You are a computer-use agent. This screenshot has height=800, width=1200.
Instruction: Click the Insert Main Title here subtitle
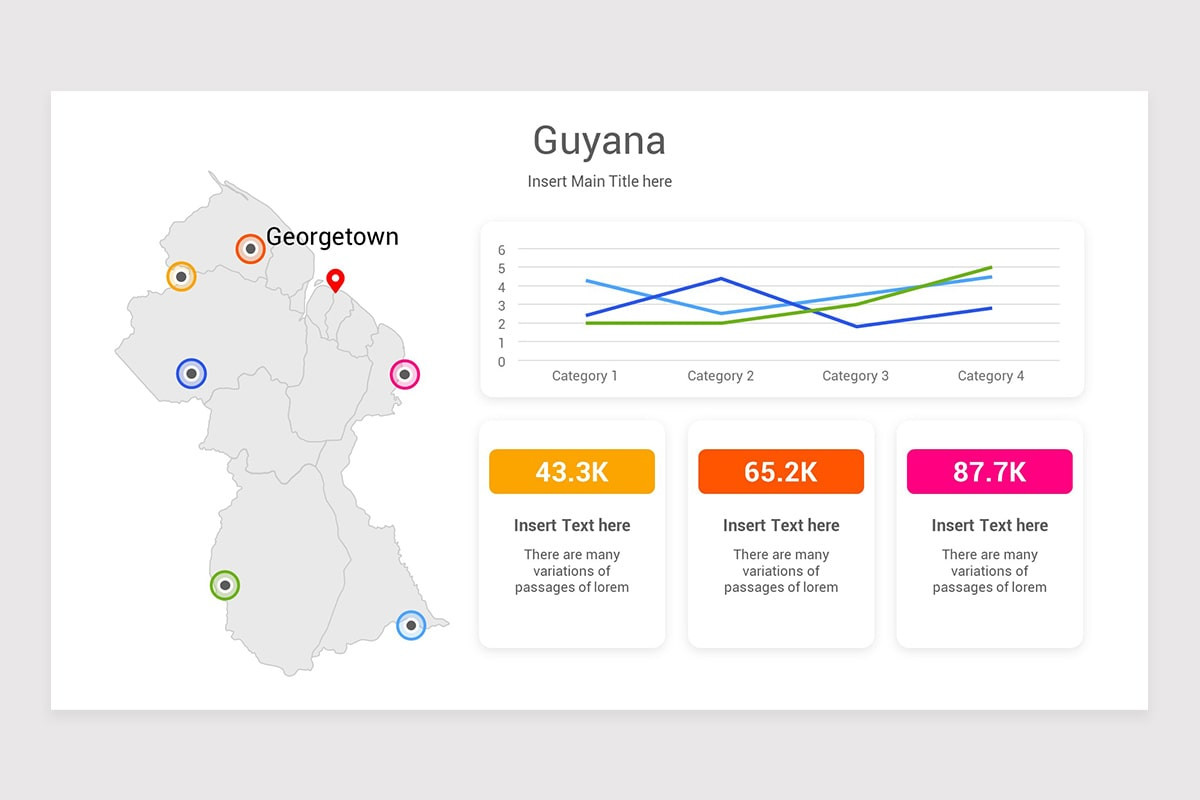point(600,182)
